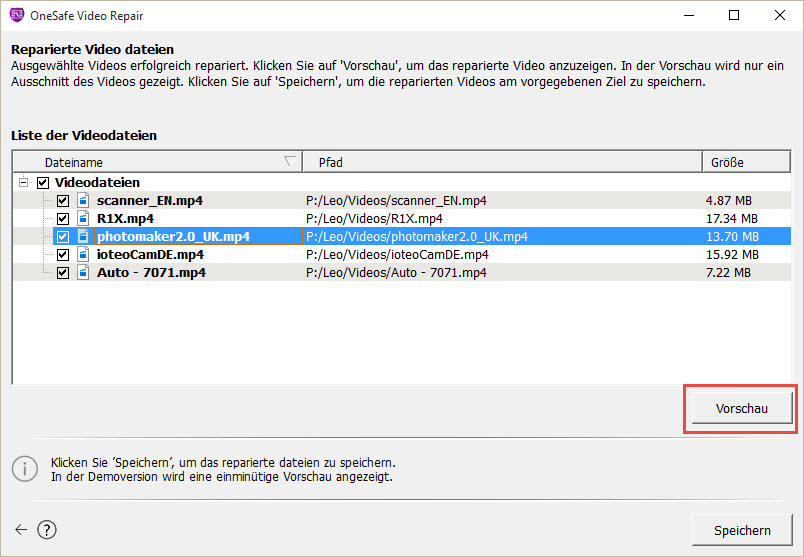The height and width of the screenshot is (557, 804).
Task: Collapse the Videodateien tree node
Action: (x=23, y=182)
